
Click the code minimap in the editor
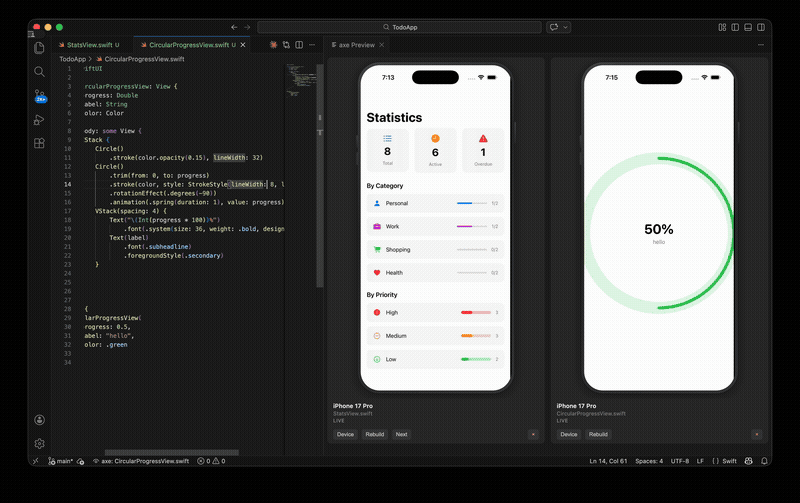(x=301, y=80)
